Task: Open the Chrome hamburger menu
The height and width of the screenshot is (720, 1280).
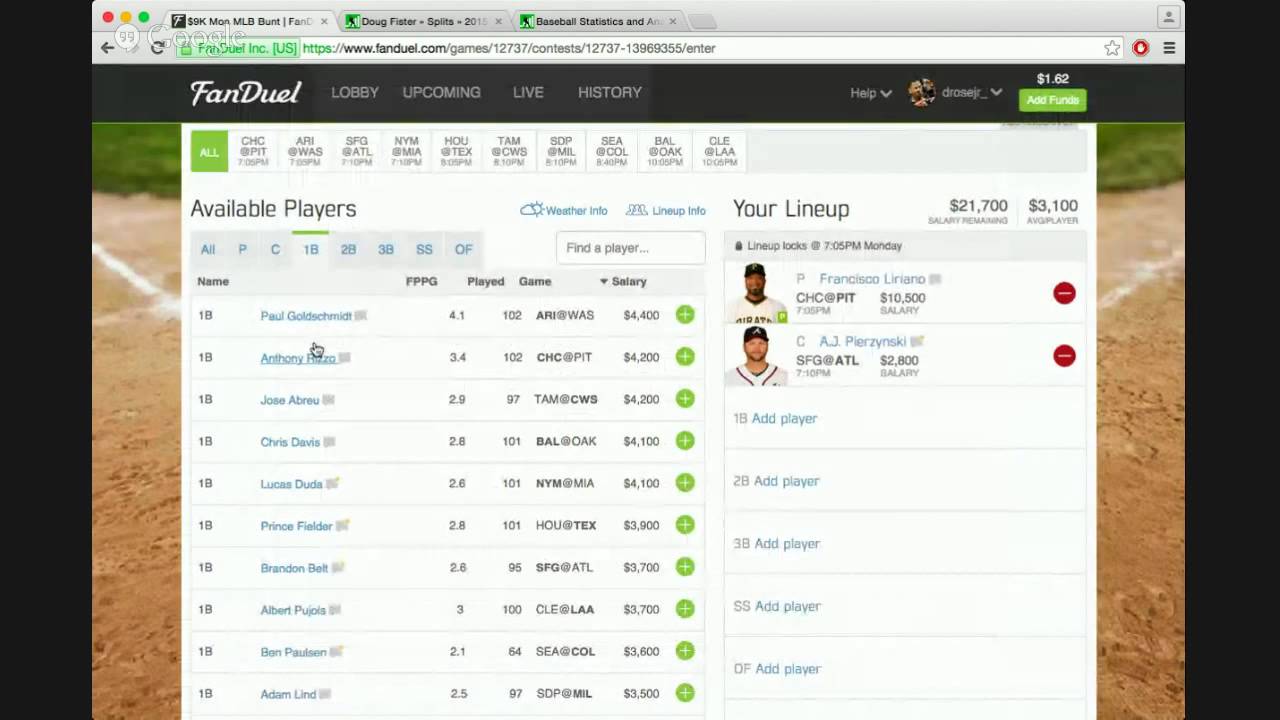Action: [x=1169, y=48]
